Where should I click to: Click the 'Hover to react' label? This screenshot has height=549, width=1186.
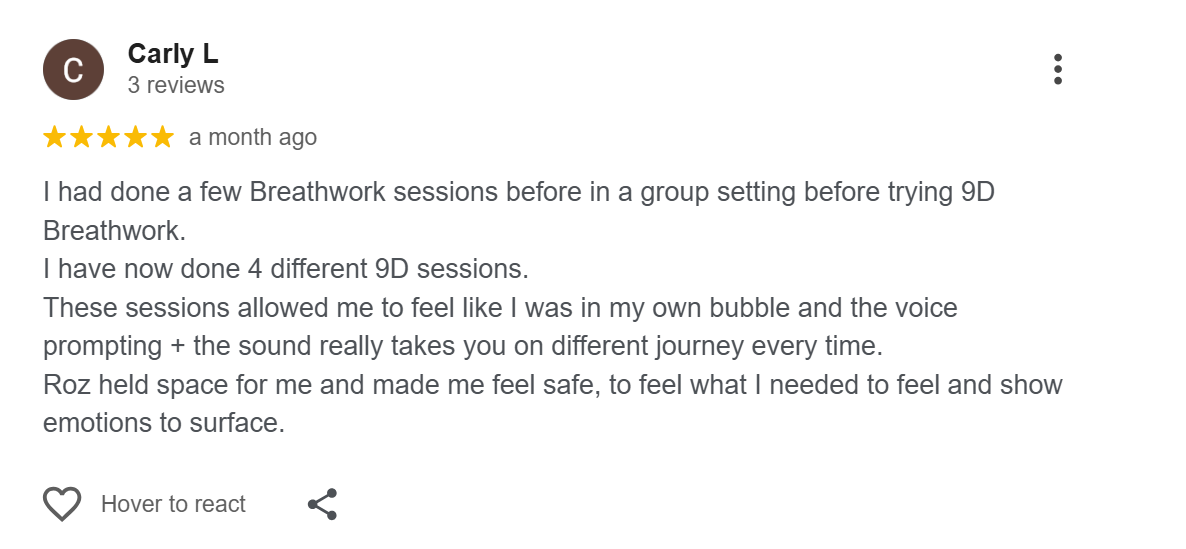coord(173,504)
